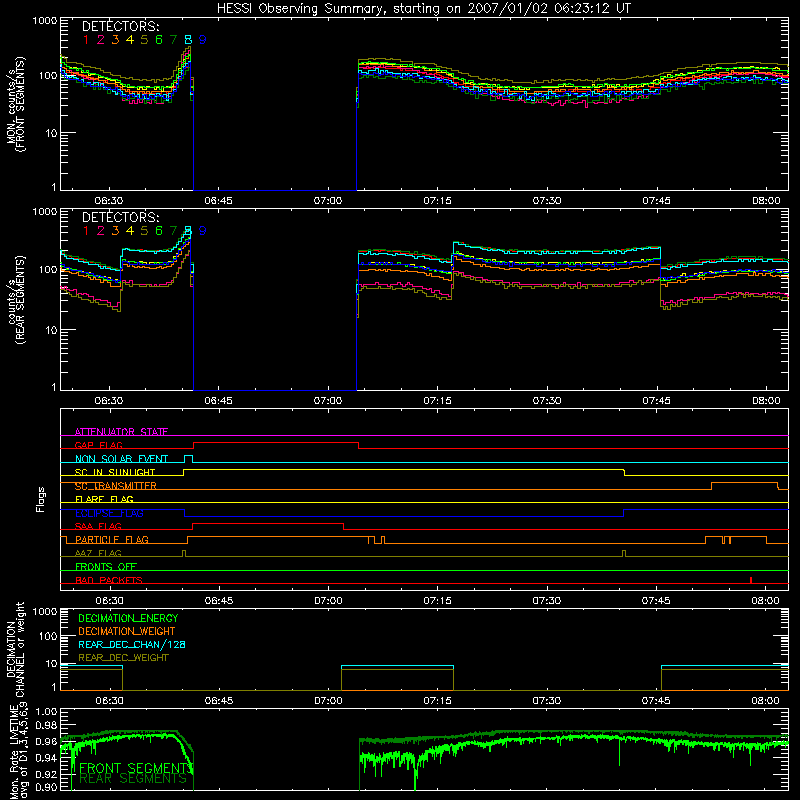Screen dimensions: 800x800
Task: Click 07:45 tick under the Flags plot
Action: [656, 601]
